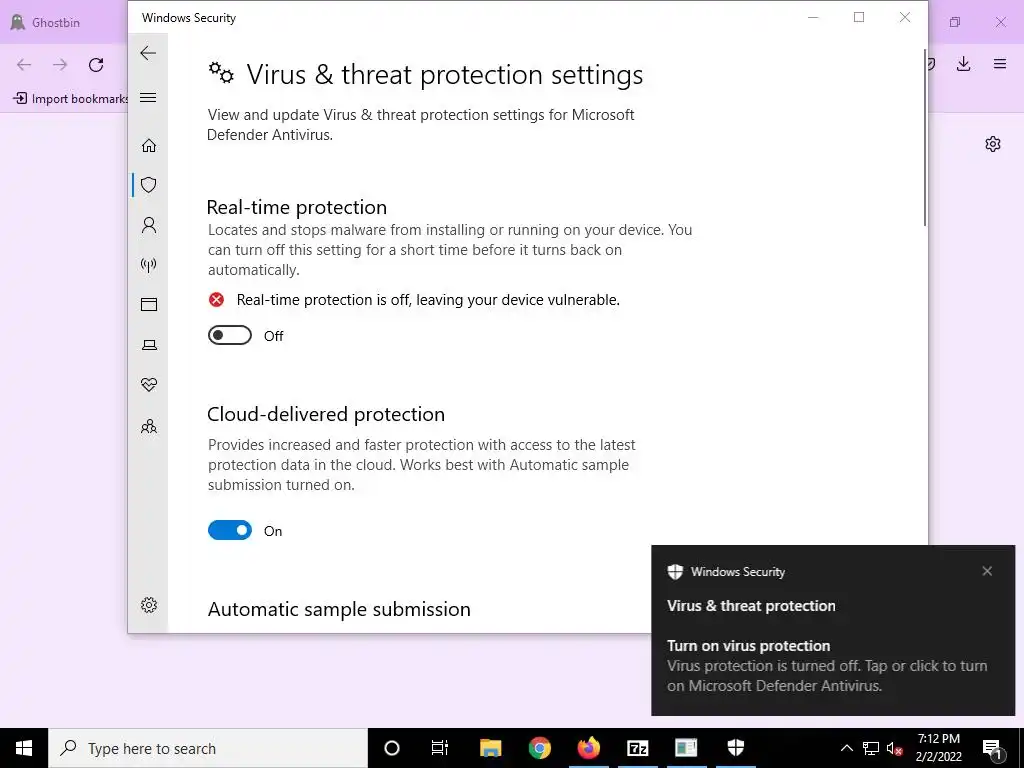Turn off Cloud-delivered protection toggle
The height and width of the screenshot is (768, 1024).
[230, 530]
